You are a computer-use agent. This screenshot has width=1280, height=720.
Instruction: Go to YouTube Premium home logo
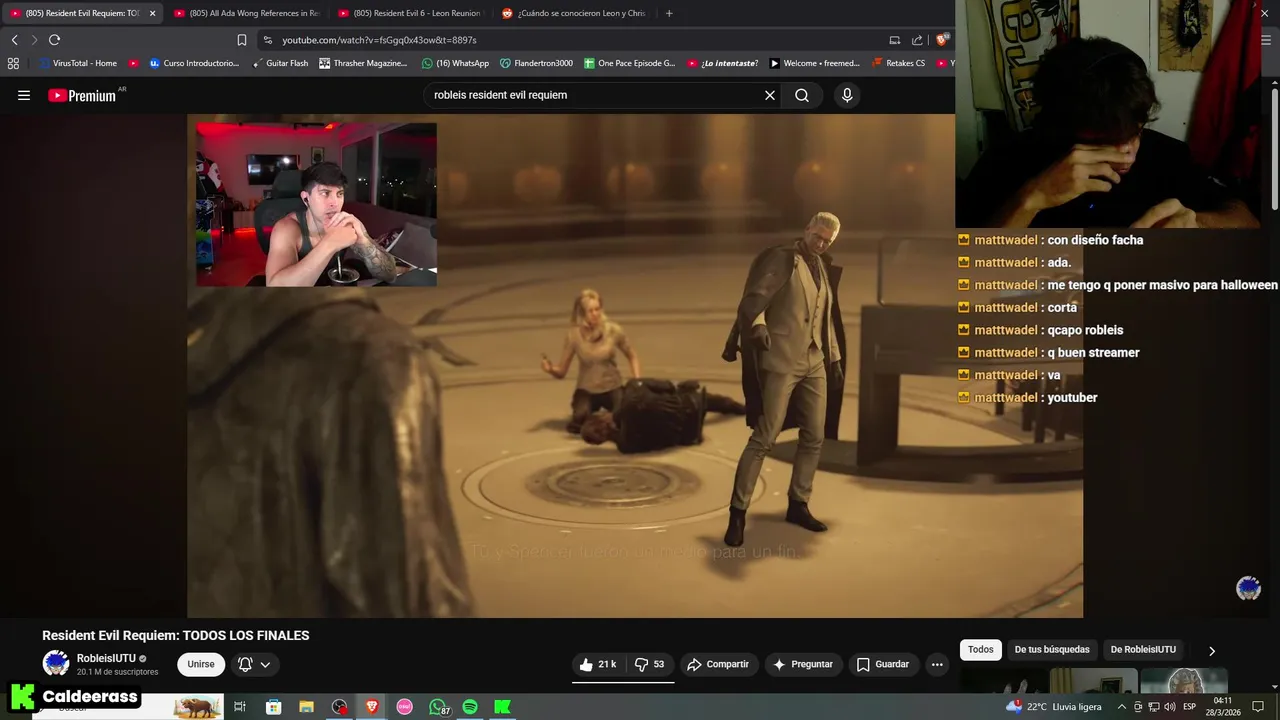84,95
